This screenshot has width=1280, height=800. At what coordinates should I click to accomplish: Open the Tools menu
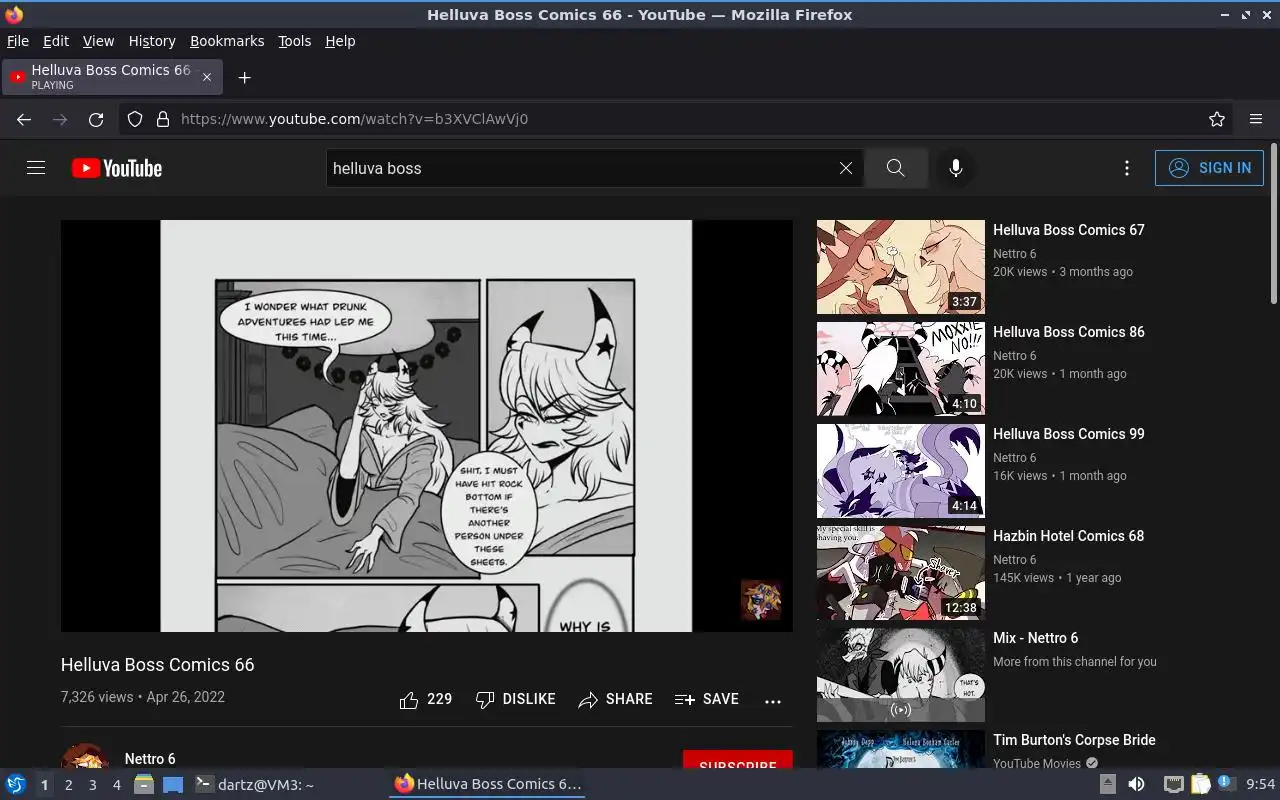(x=294, y=41)
